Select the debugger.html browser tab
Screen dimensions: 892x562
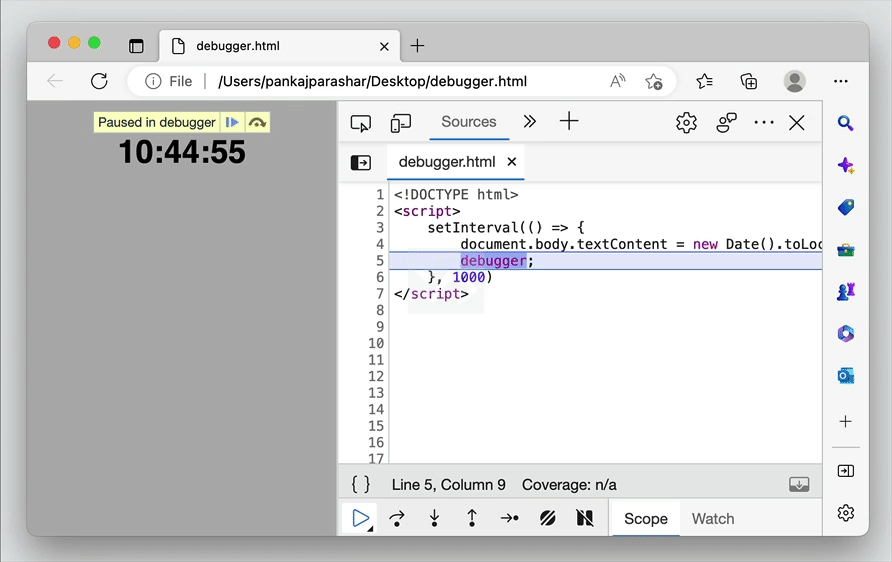point(279,46)
